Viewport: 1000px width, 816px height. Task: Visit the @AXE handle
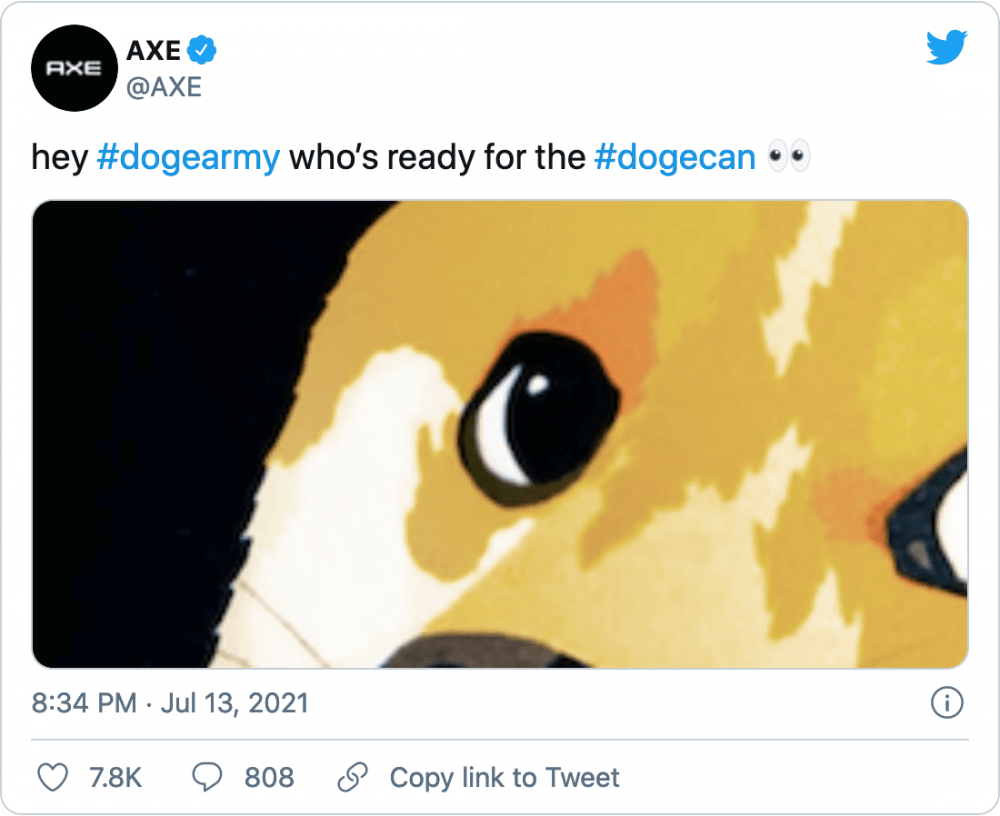click(x=164, y=87)
